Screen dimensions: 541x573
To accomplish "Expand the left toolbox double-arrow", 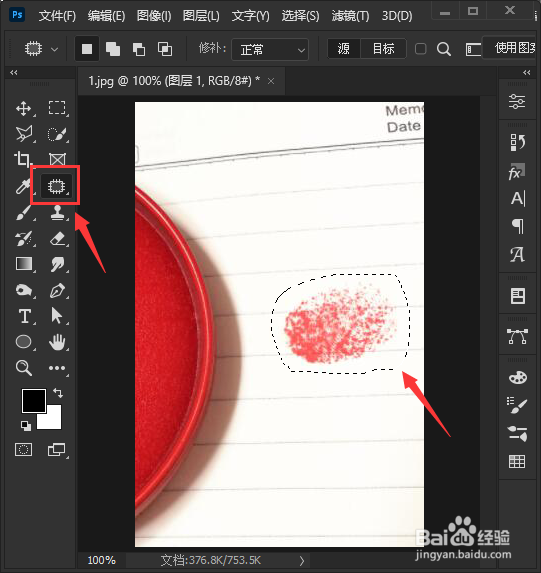I will 14,72.
